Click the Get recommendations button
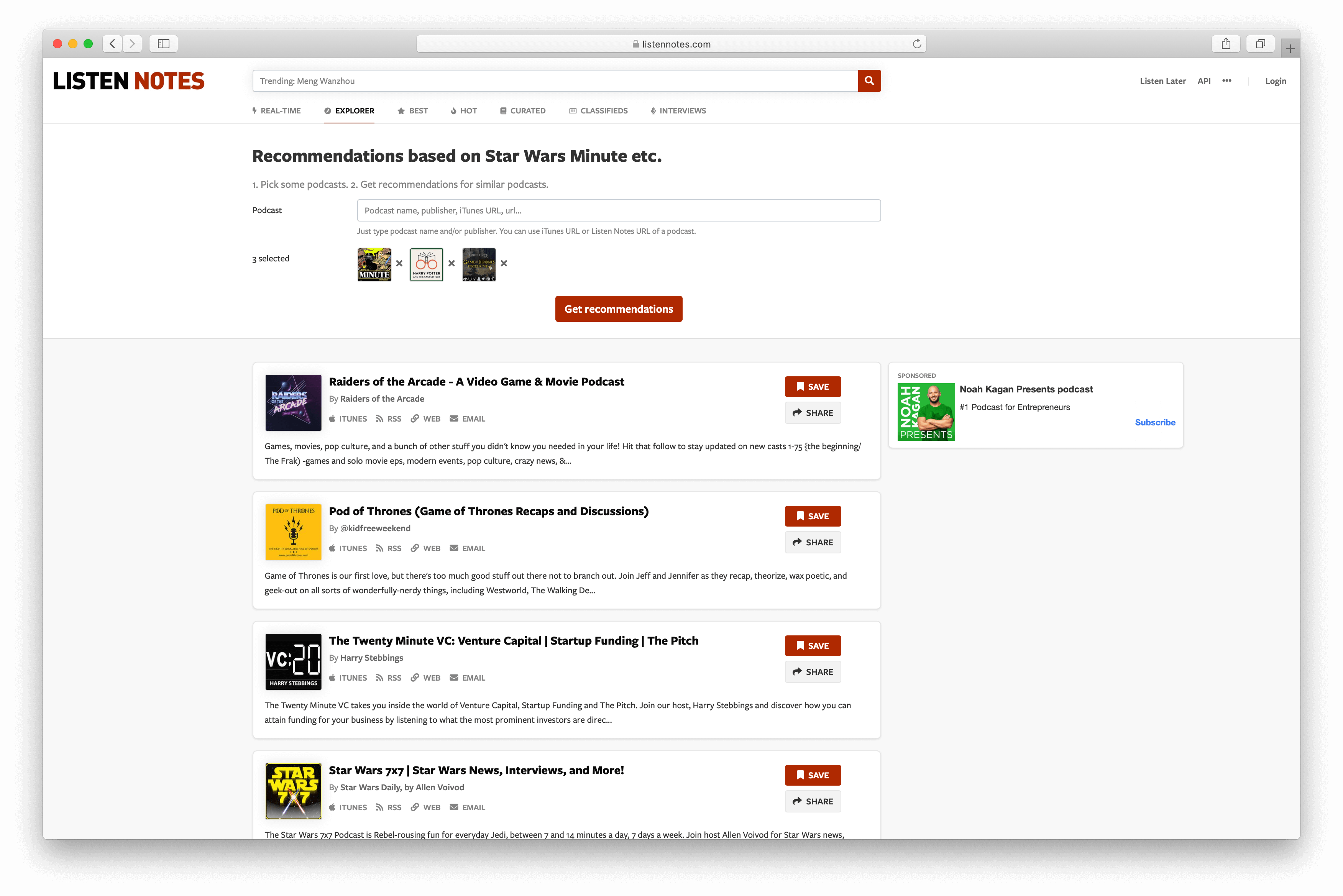The width and height of the screenshot is (1343, 896). (619, 309)
